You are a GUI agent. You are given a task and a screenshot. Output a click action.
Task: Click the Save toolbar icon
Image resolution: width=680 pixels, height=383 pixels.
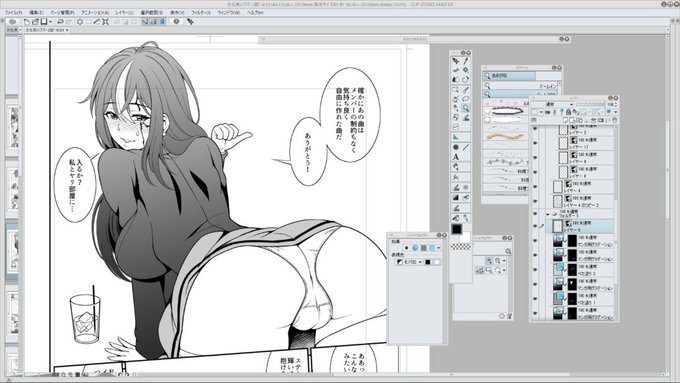coord(44,21)
